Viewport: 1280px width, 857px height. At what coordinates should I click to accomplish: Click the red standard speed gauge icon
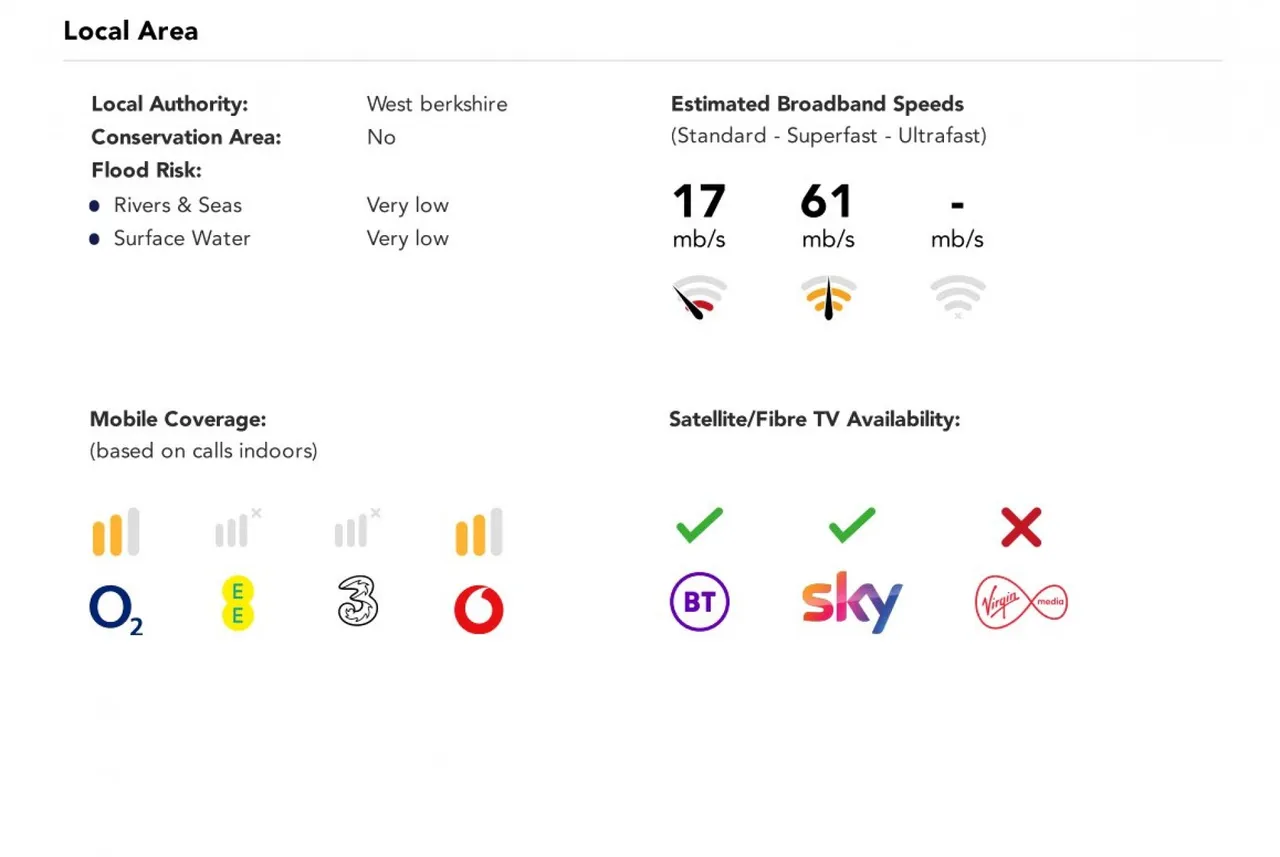(x=700, y=298)
